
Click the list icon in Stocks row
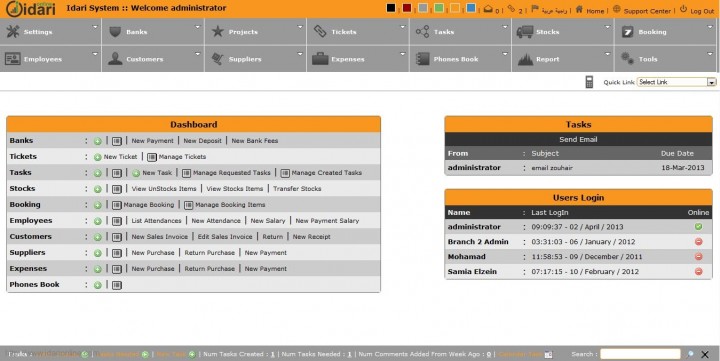[117, 189]
